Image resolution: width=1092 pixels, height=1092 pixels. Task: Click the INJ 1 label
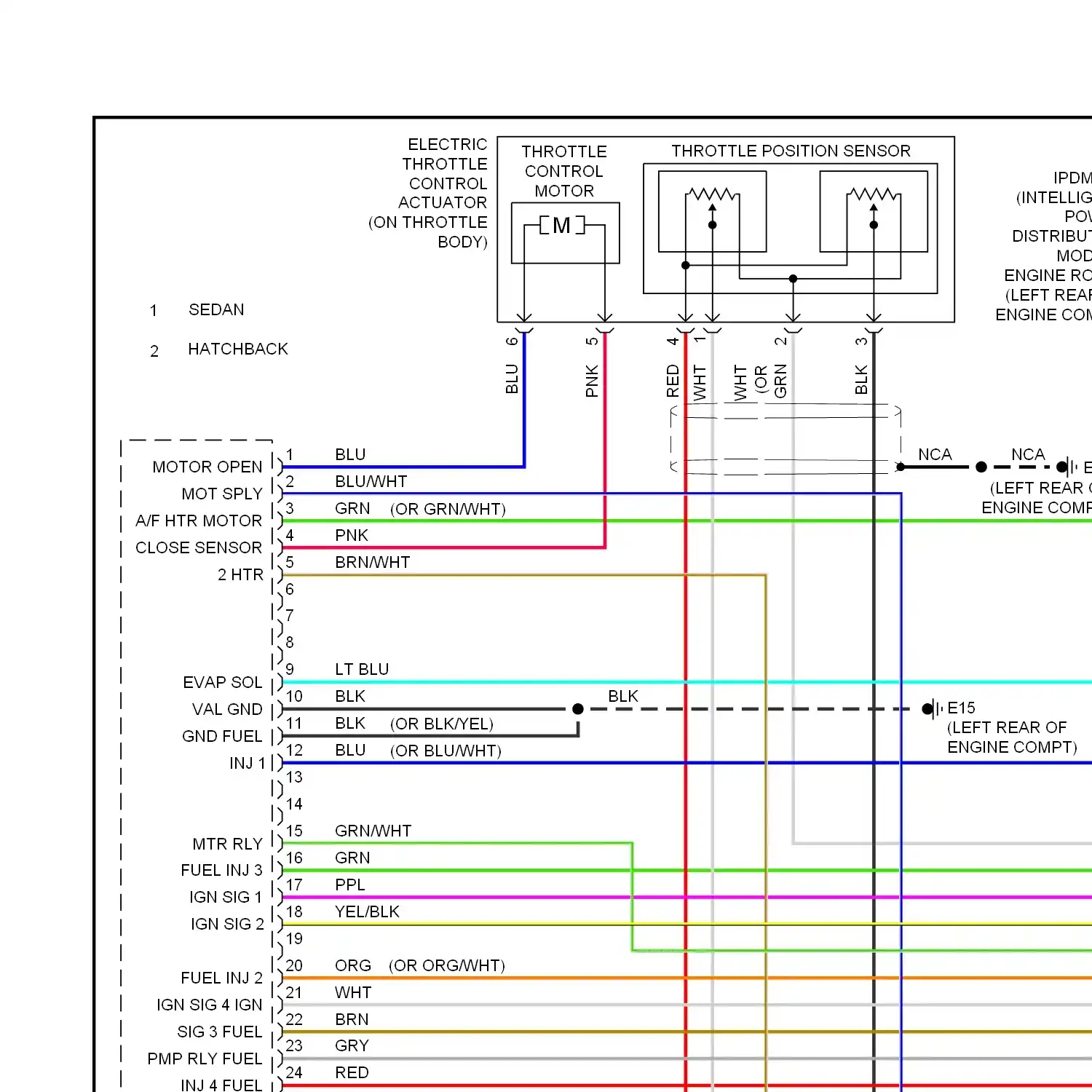pyautogui.click(x=248, y=763)
